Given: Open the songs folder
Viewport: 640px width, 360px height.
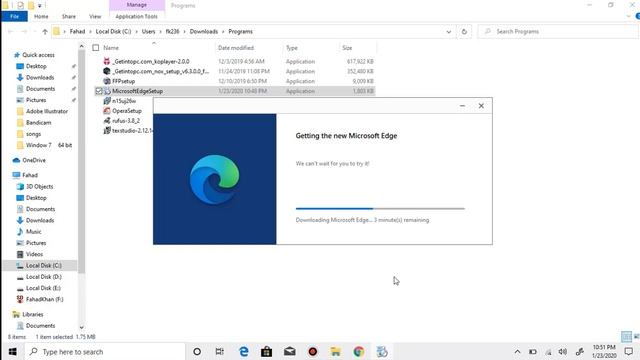Looking at the screenshot, I should tap(33, 134).
